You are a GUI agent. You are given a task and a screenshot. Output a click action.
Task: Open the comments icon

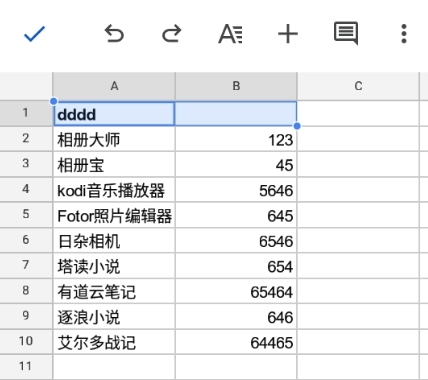coord(346,33)
